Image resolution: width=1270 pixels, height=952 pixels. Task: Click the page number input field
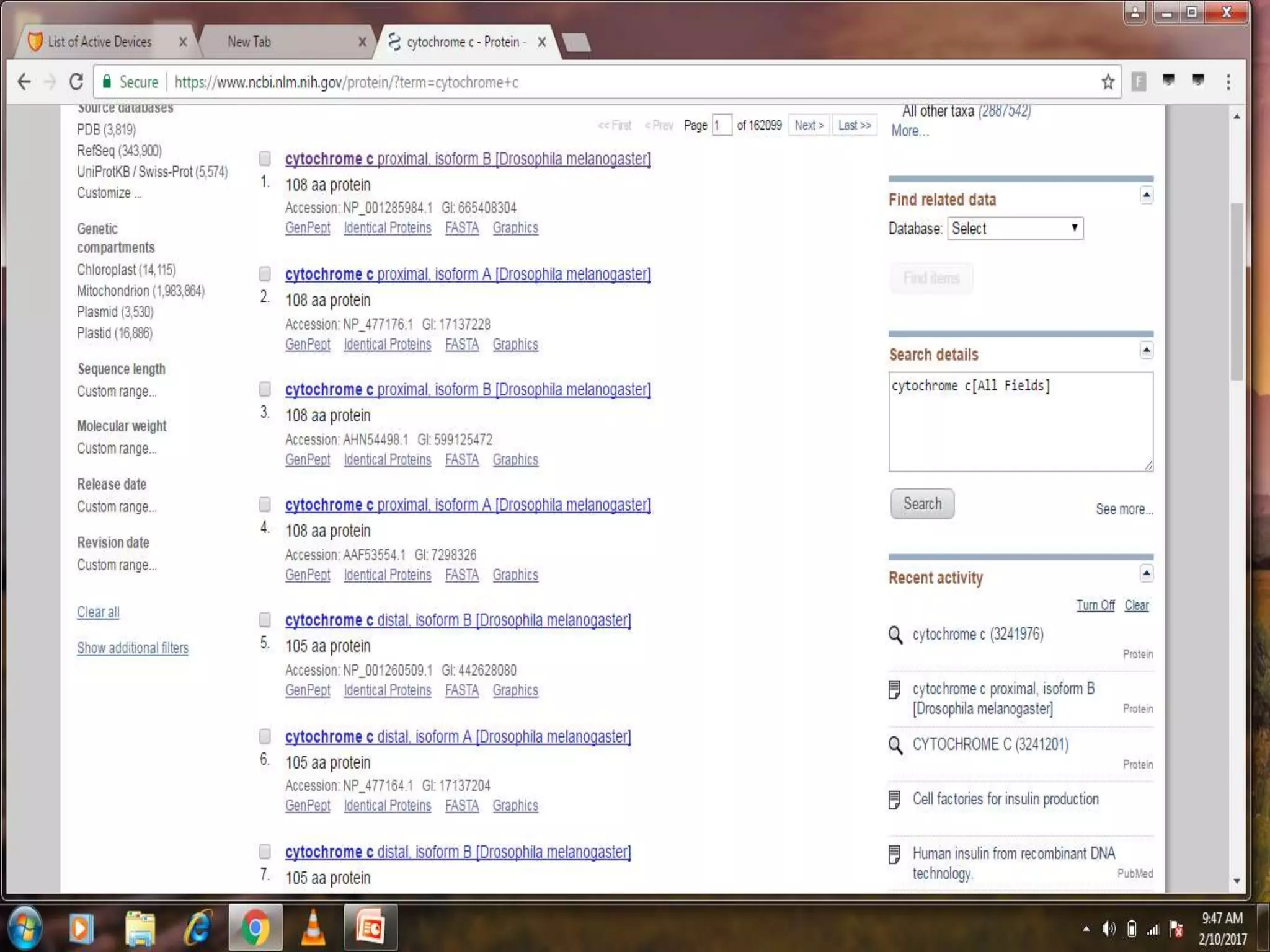(x=721, y=125)
